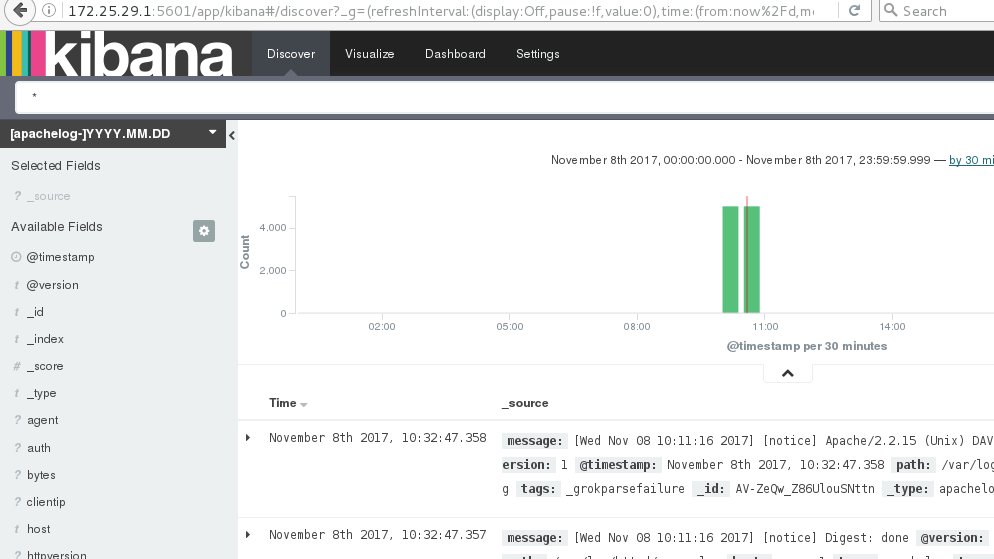Click the Kibana query search field
This screenshot has height=559, width=994.
(x=505, y=97)
